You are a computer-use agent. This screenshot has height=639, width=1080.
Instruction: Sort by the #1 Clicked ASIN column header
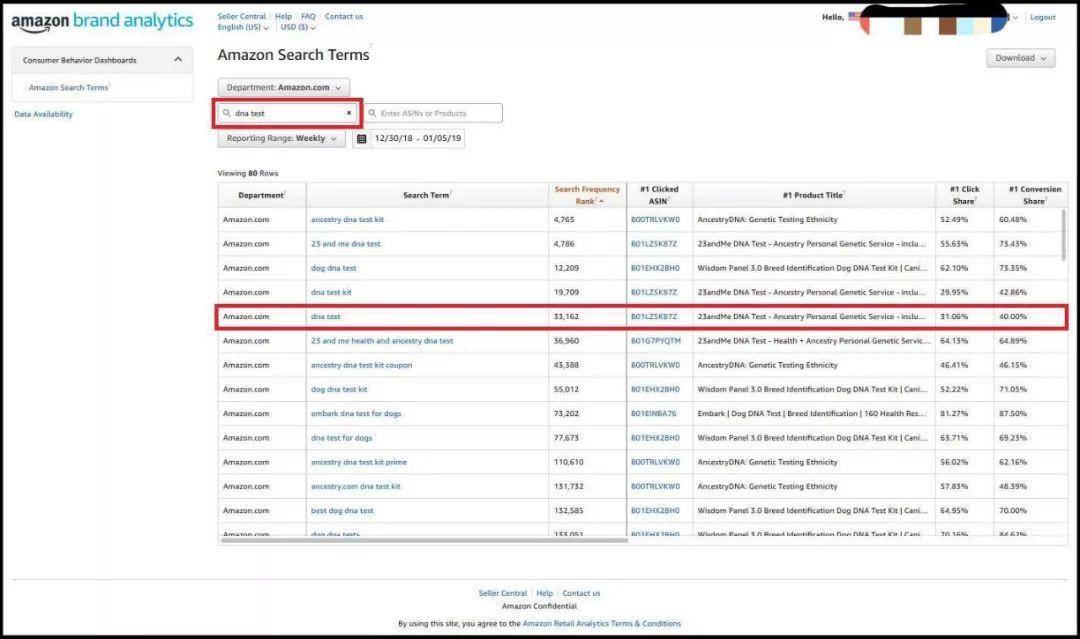click(x=659, y=195)
